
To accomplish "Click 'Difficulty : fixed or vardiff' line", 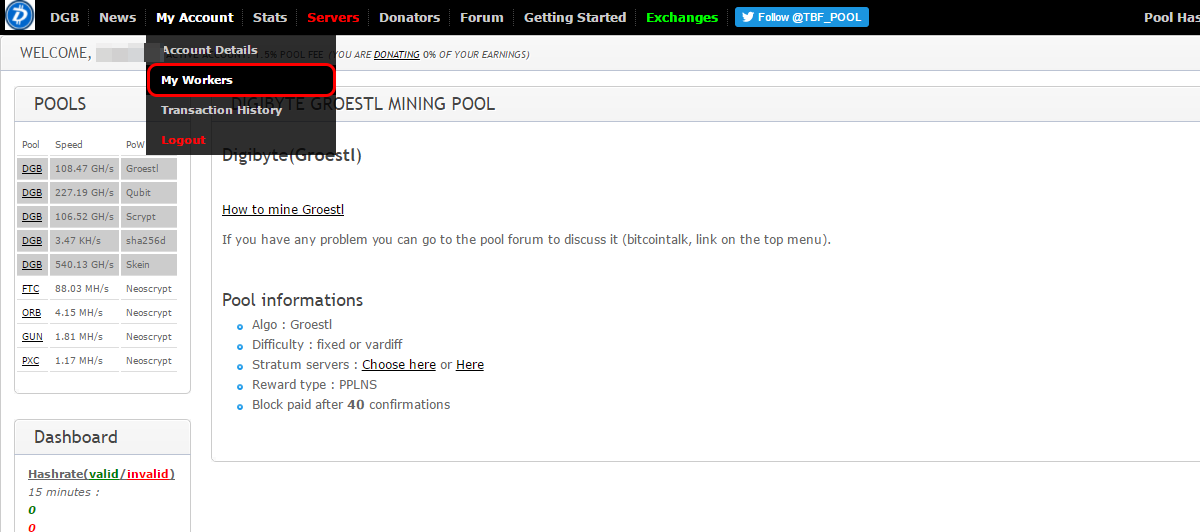I will pos(327,345).
